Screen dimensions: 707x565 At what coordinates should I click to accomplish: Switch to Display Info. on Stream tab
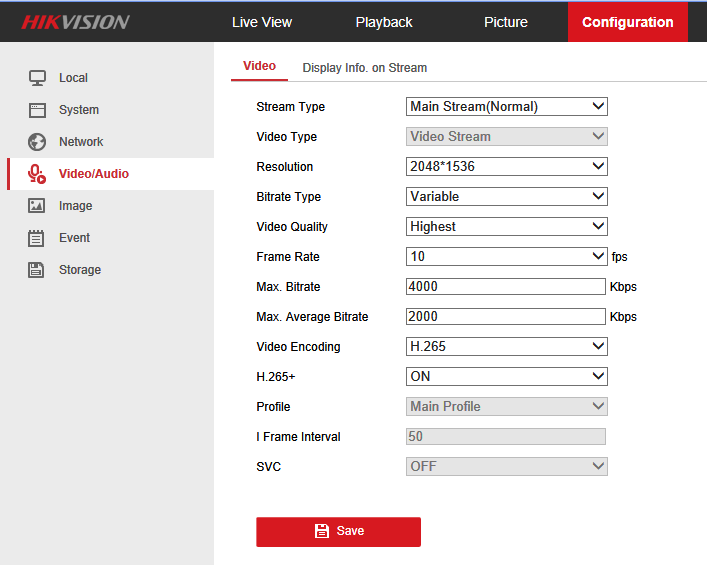[x=364, y=68]
